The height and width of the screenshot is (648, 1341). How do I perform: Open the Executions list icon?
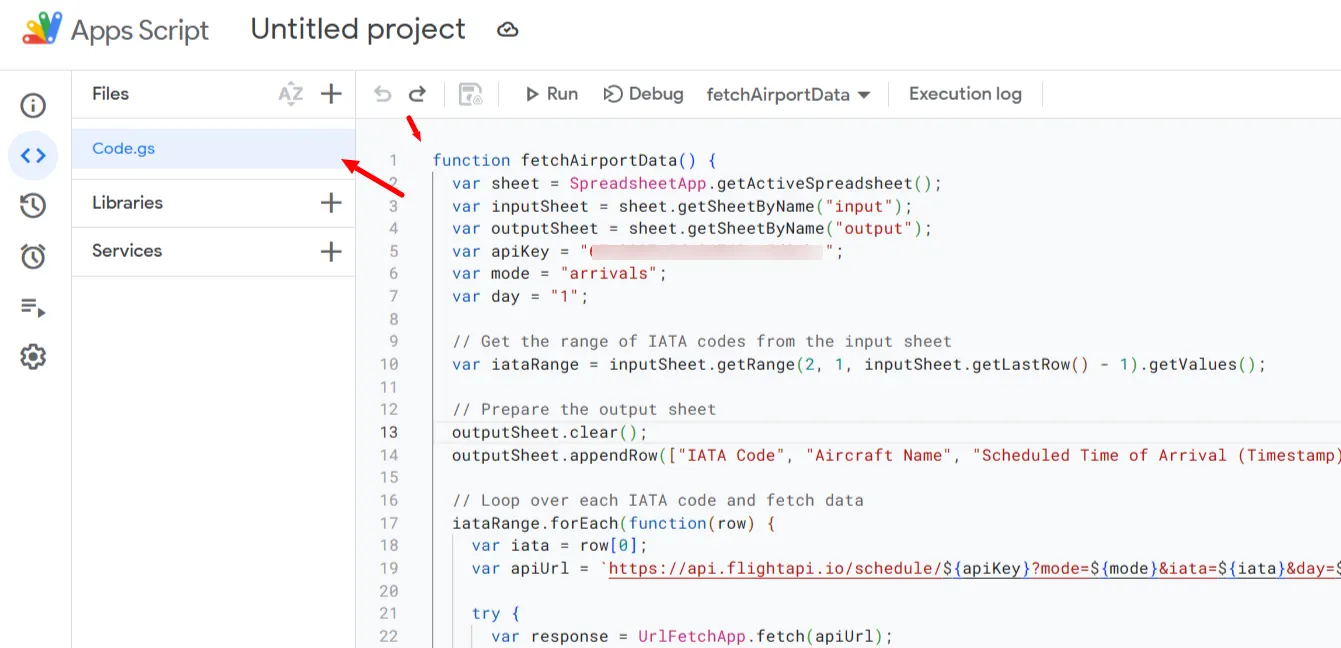coord(33,307)
